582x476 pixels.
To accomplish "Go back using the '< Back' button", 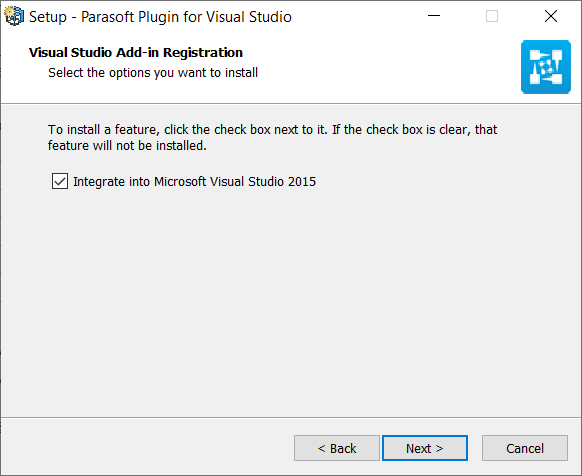I will click(x=337, y=448).
